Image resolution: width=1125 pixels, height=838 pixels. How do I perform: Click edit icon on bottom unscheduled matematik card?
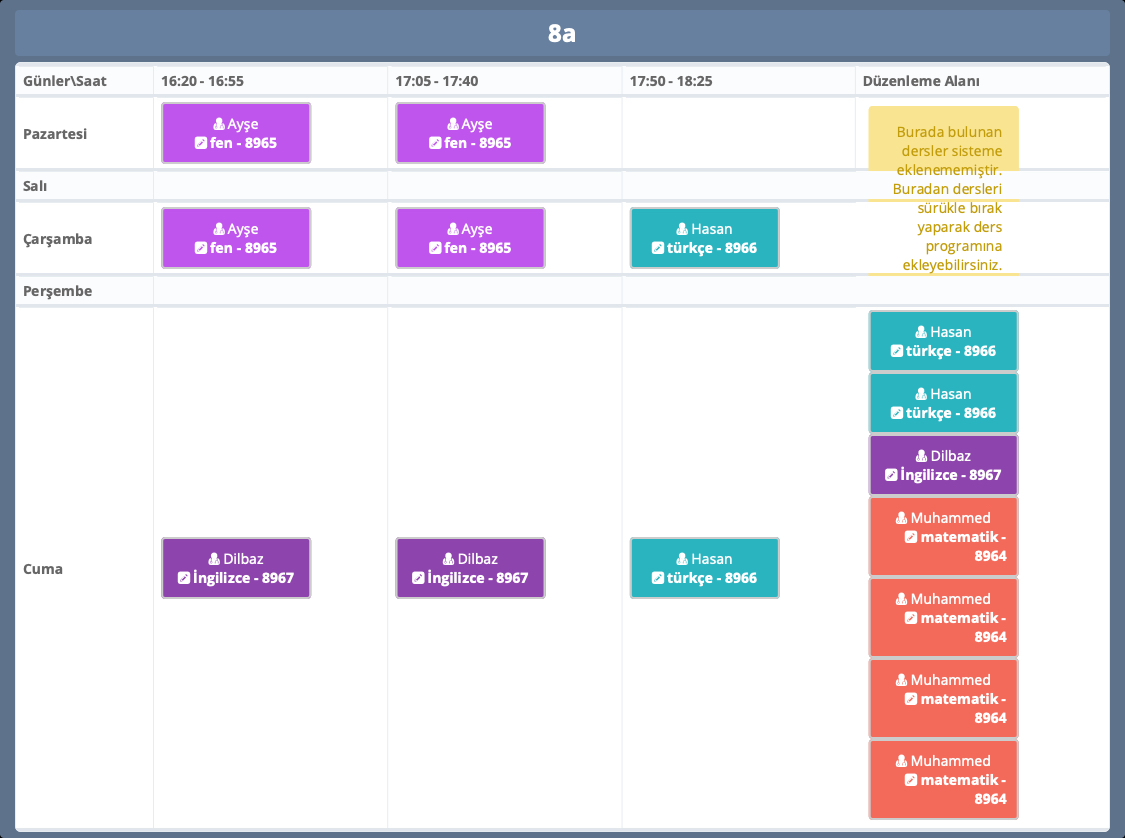pyautogui.click(x=911, y=780)
